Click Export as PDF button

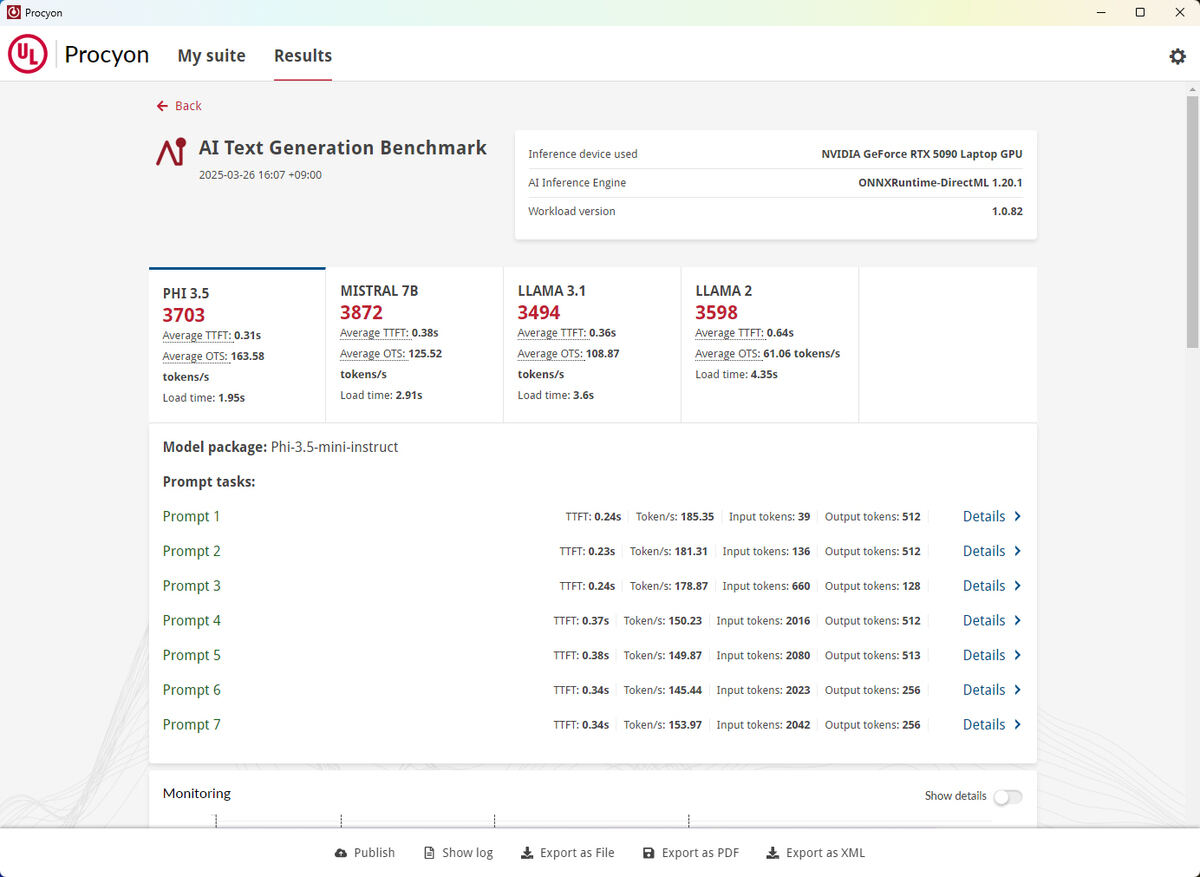click(691, 853)
